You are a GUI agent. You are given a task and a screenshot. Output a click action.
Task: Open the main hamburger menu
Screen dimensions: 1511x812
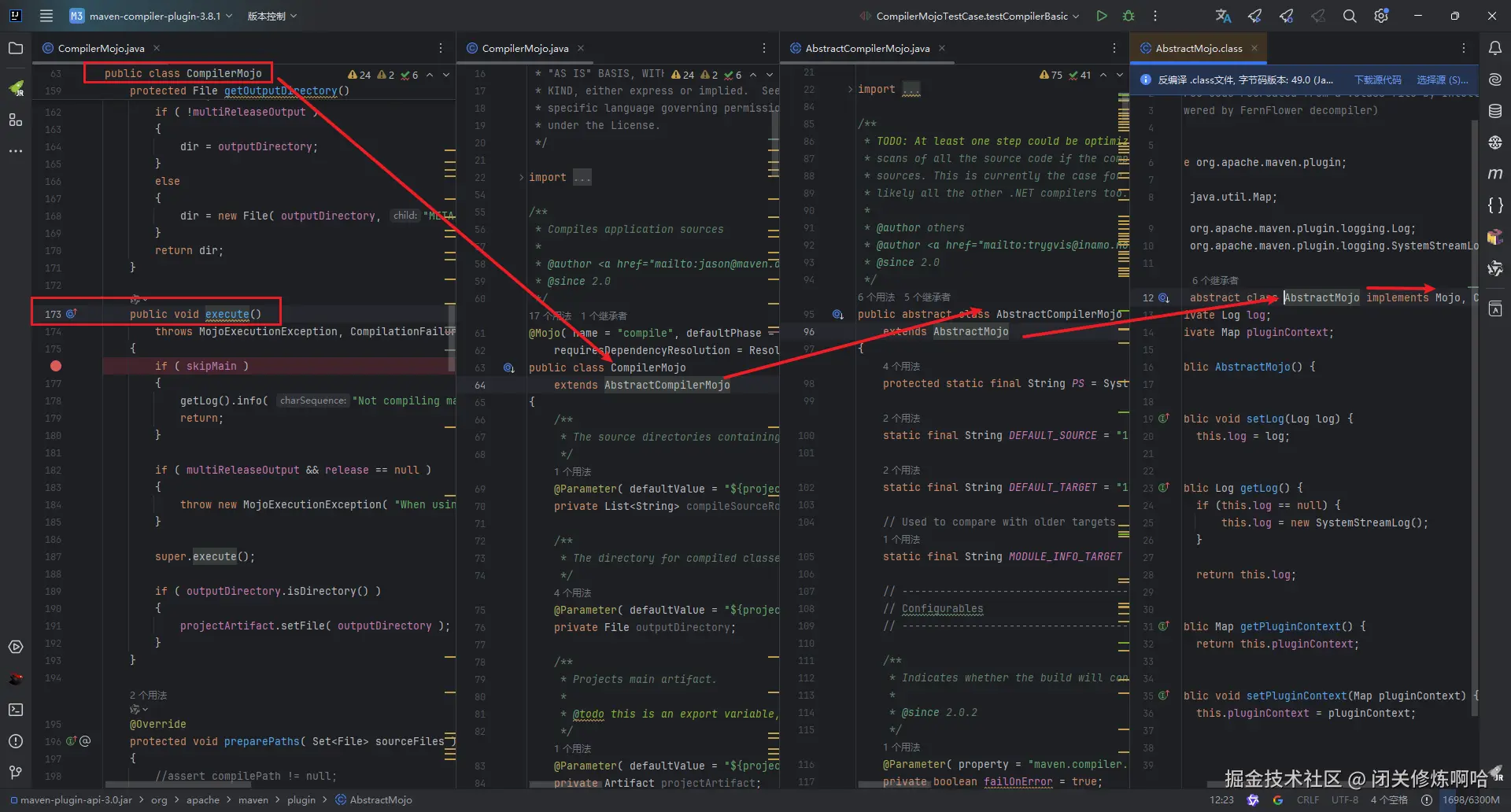(46, 16)
